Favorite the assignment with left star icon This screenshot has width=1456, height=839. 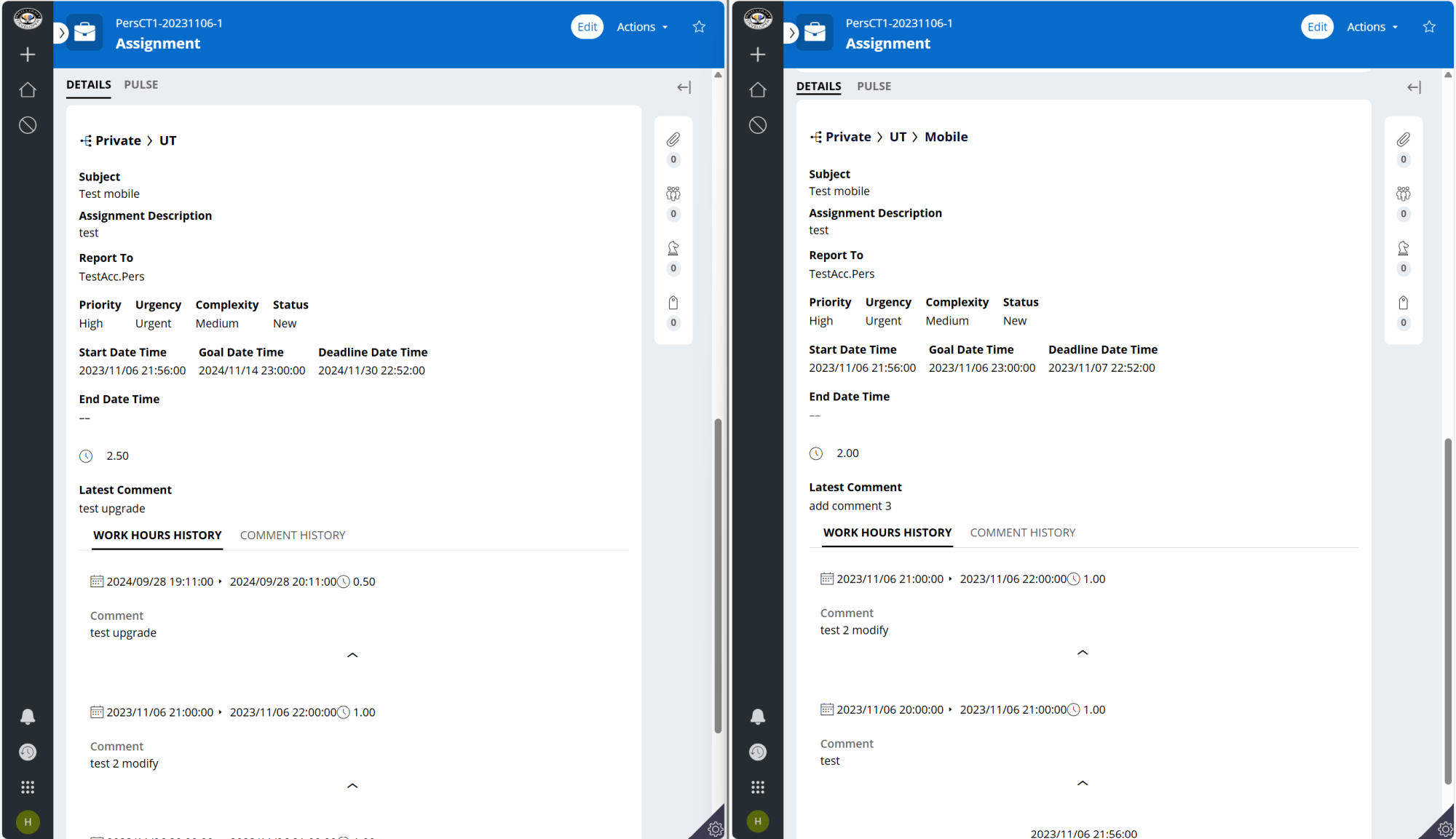click(699, 27)
